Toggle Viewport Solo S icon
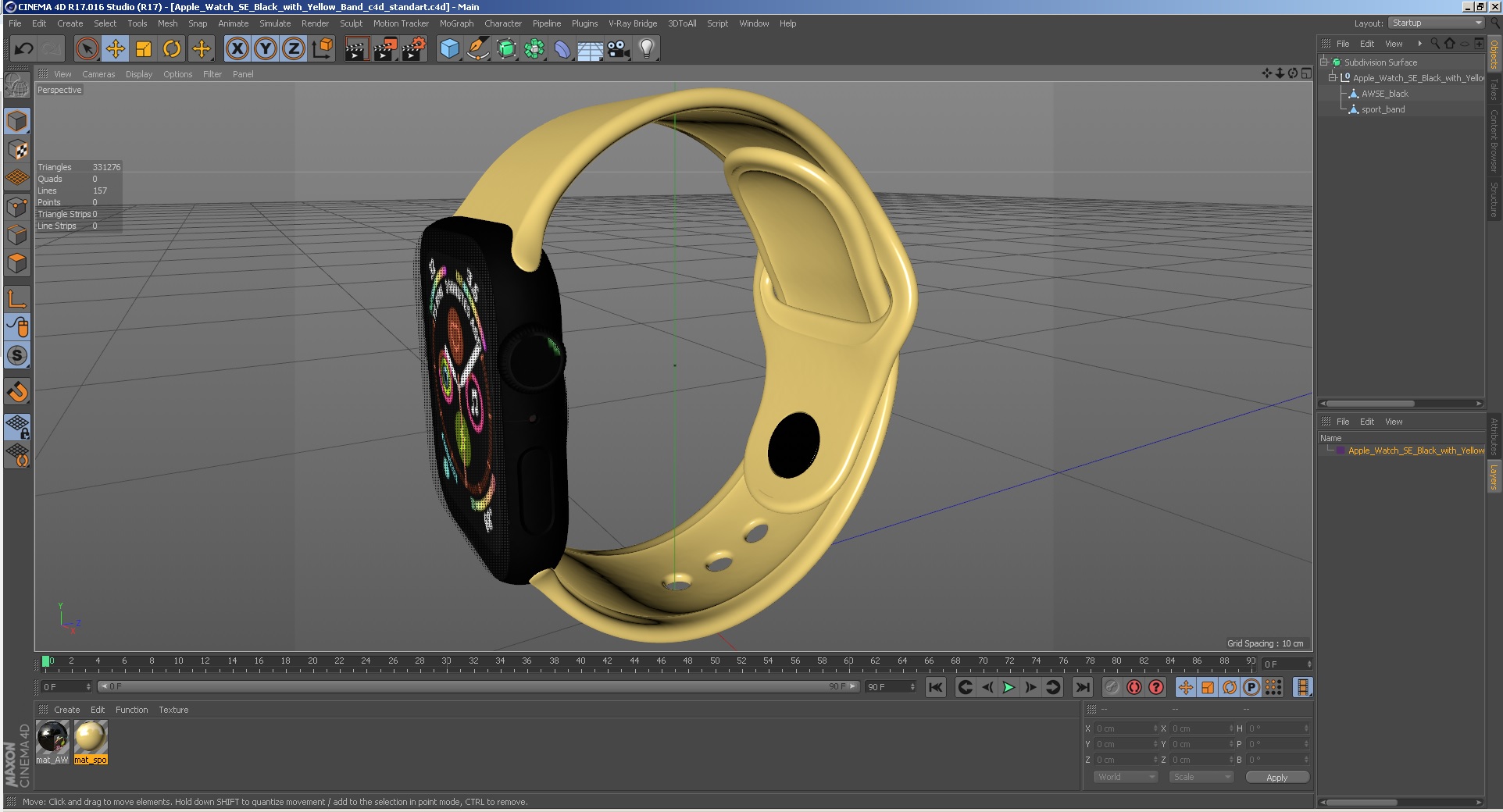Image resolution: width=1503 pixels, height=812 pixels. click(17, 355)
